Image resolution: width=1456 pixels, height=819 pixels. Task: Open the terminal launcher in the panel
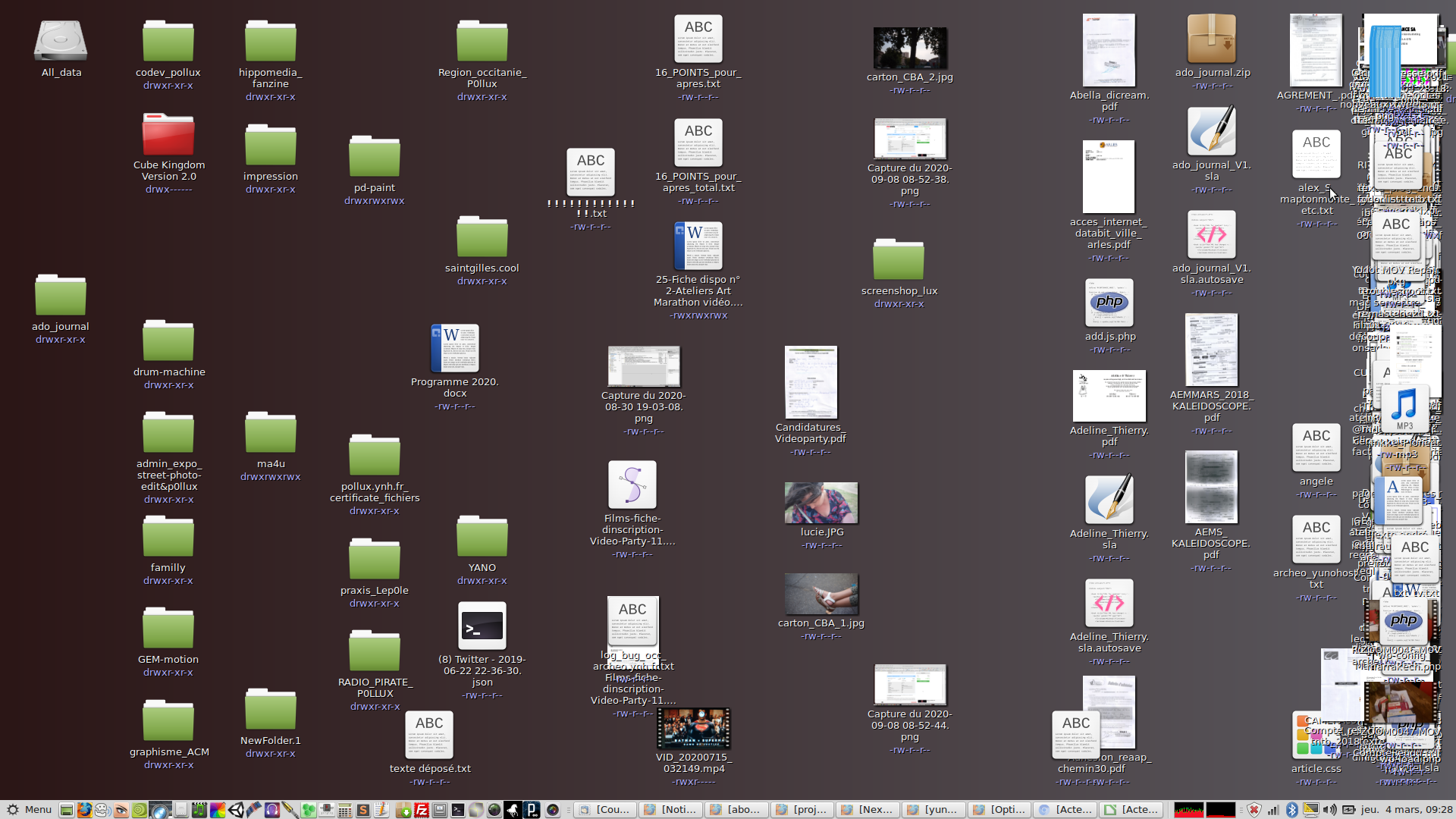[x=457, y=810]
